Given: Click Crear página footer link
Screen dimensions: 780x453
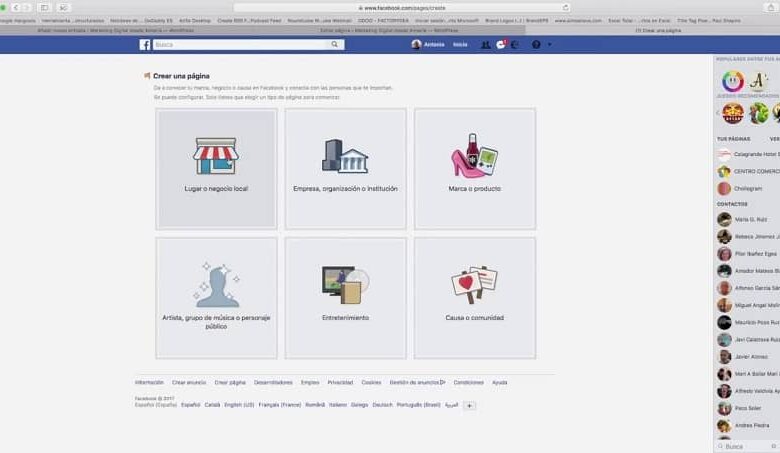Looking at the screenshot, I should click(x=230, y=382).
